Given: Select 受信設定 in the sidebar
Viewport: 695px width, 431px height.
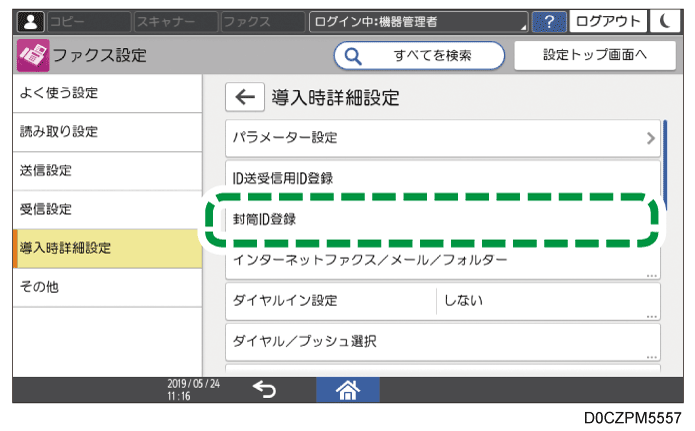Looking at the screenshot, I should [x=108, y=209].
